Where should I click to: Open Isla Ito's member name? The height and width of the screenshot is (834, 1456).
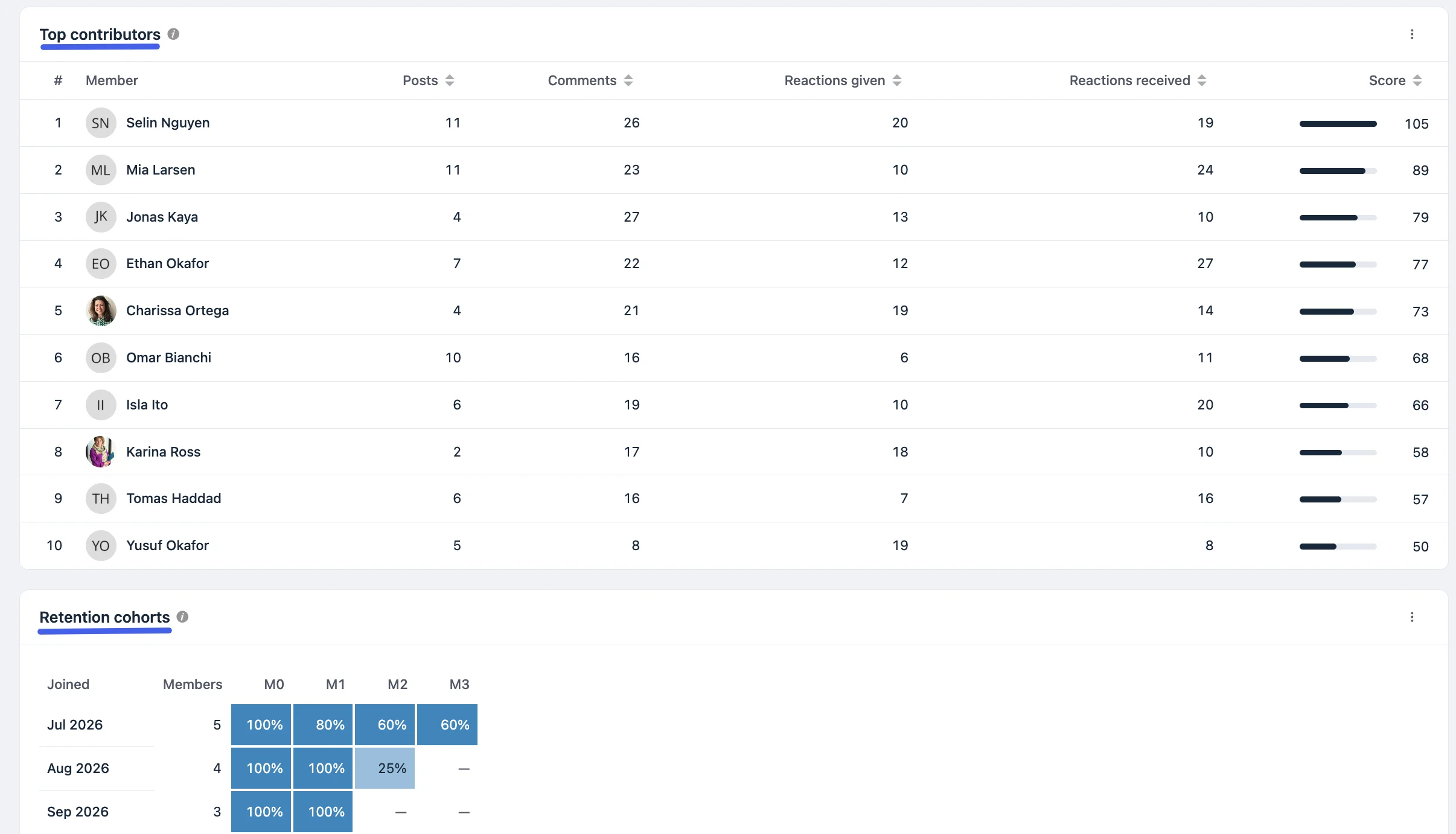click(x=147, y=405)
